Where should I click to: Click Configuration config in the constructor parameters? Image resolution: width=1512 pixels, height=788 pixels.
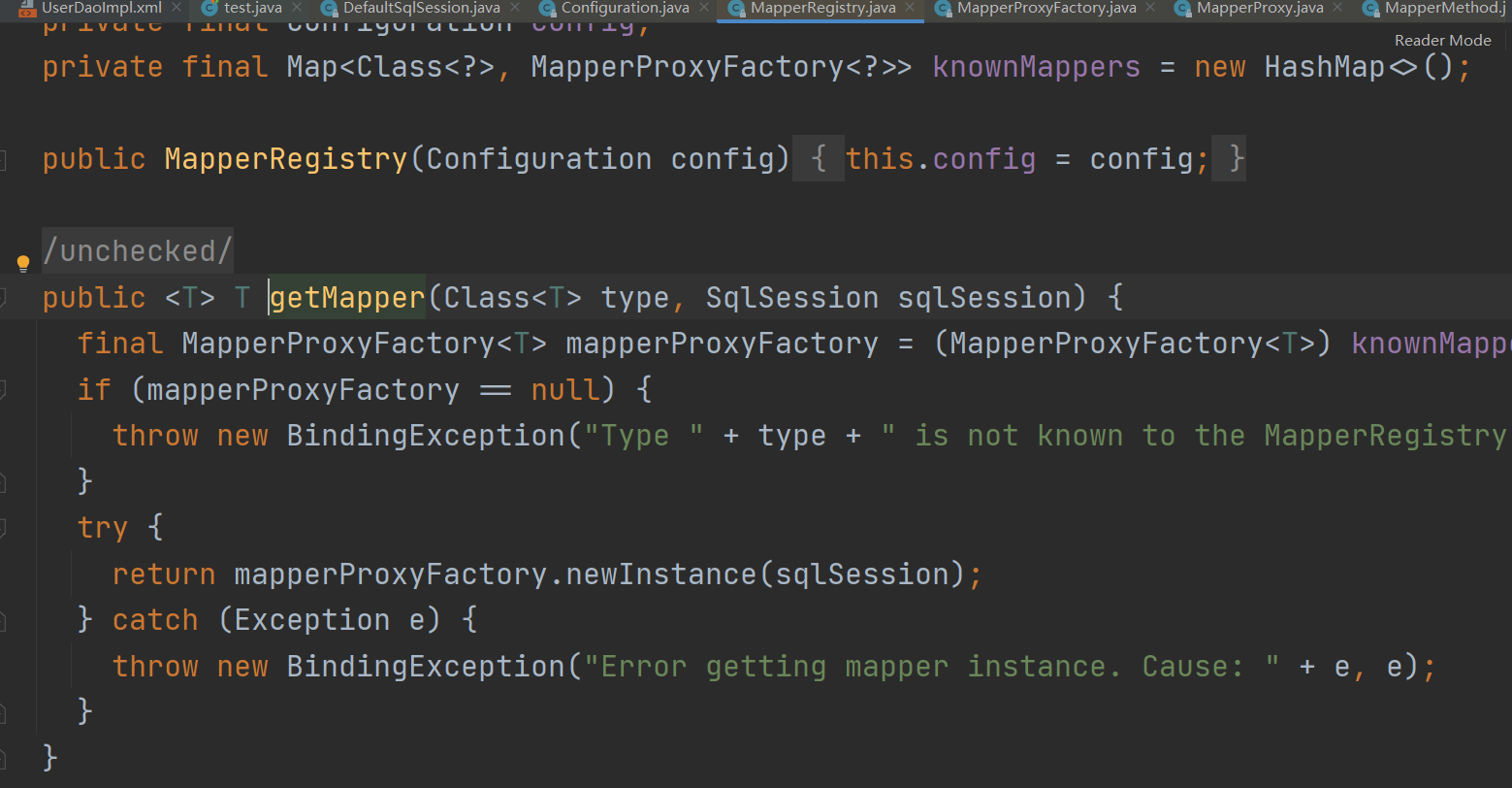(599, 159)
